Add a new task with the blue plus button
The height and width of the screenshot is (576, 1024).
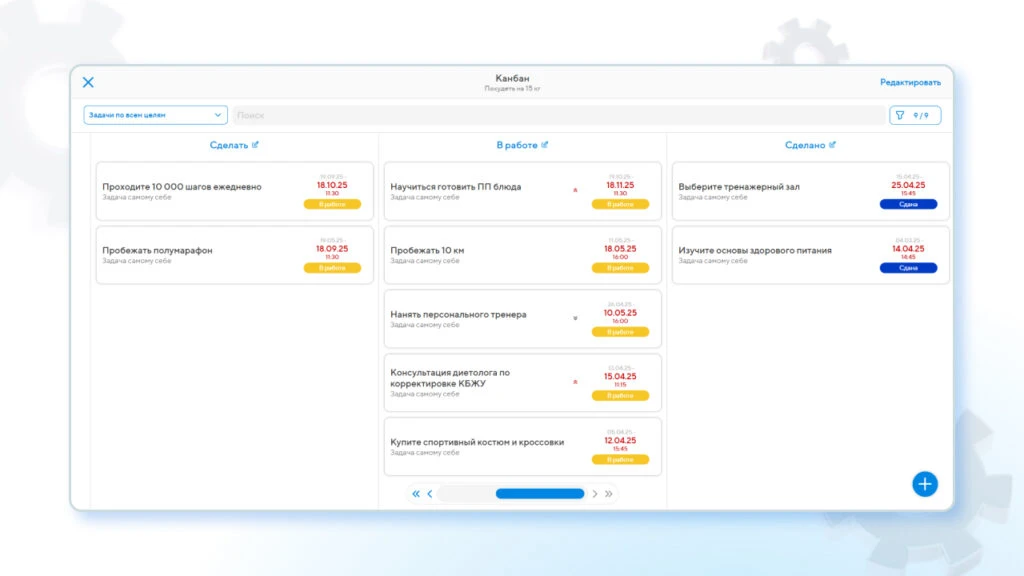click(x=925, y=484)
